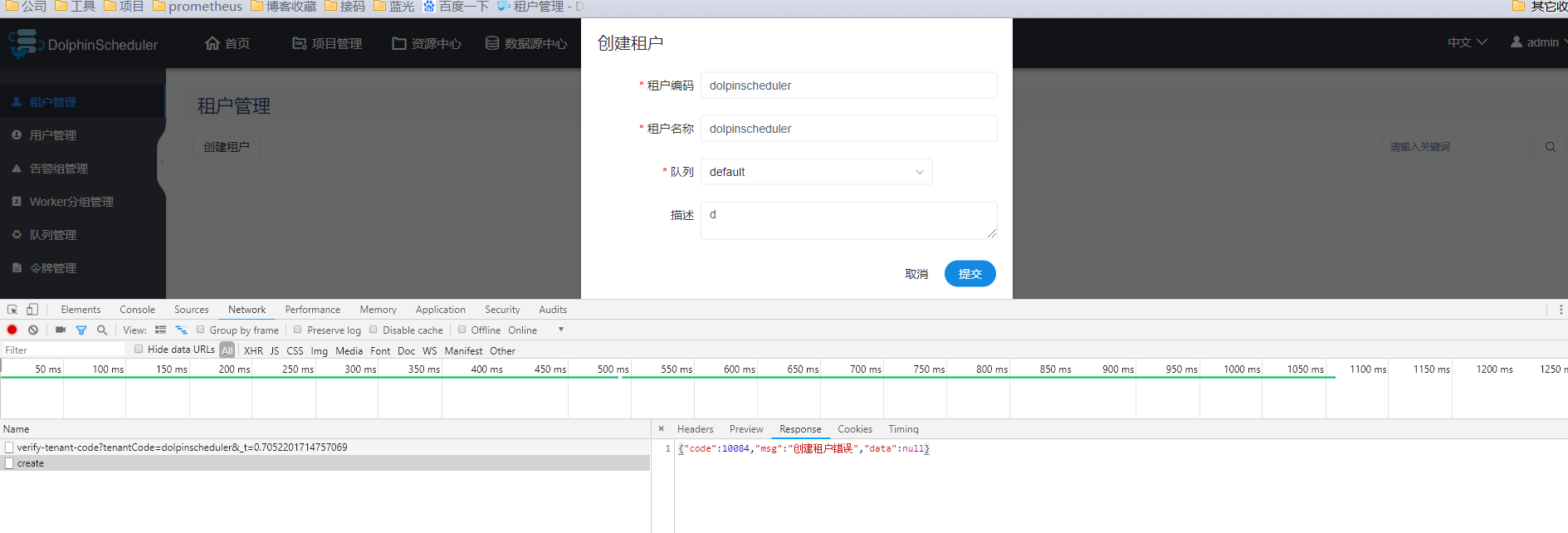Select the large request rows view icon
This screenshot has width=1568, height=533.
160,330
